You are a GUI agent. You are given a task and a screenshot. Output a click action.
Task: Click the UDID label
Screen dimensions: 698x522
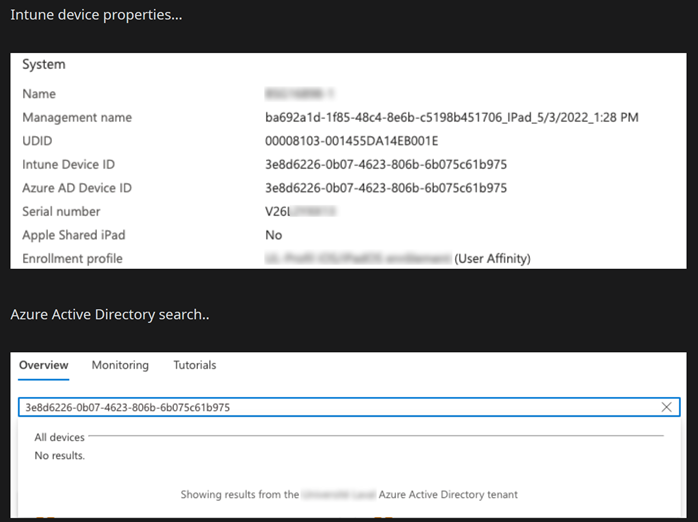point(37,141)
